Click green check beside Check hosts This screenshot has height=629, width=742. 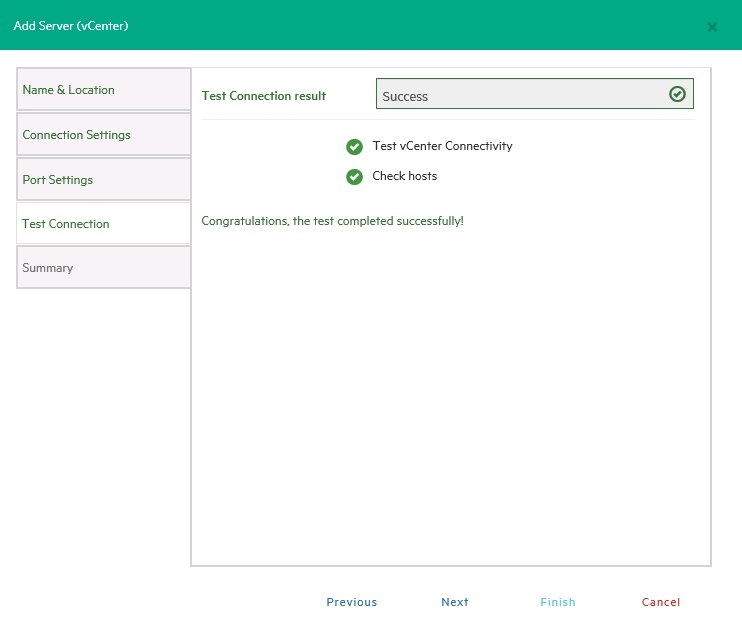[x=354, y=177]
